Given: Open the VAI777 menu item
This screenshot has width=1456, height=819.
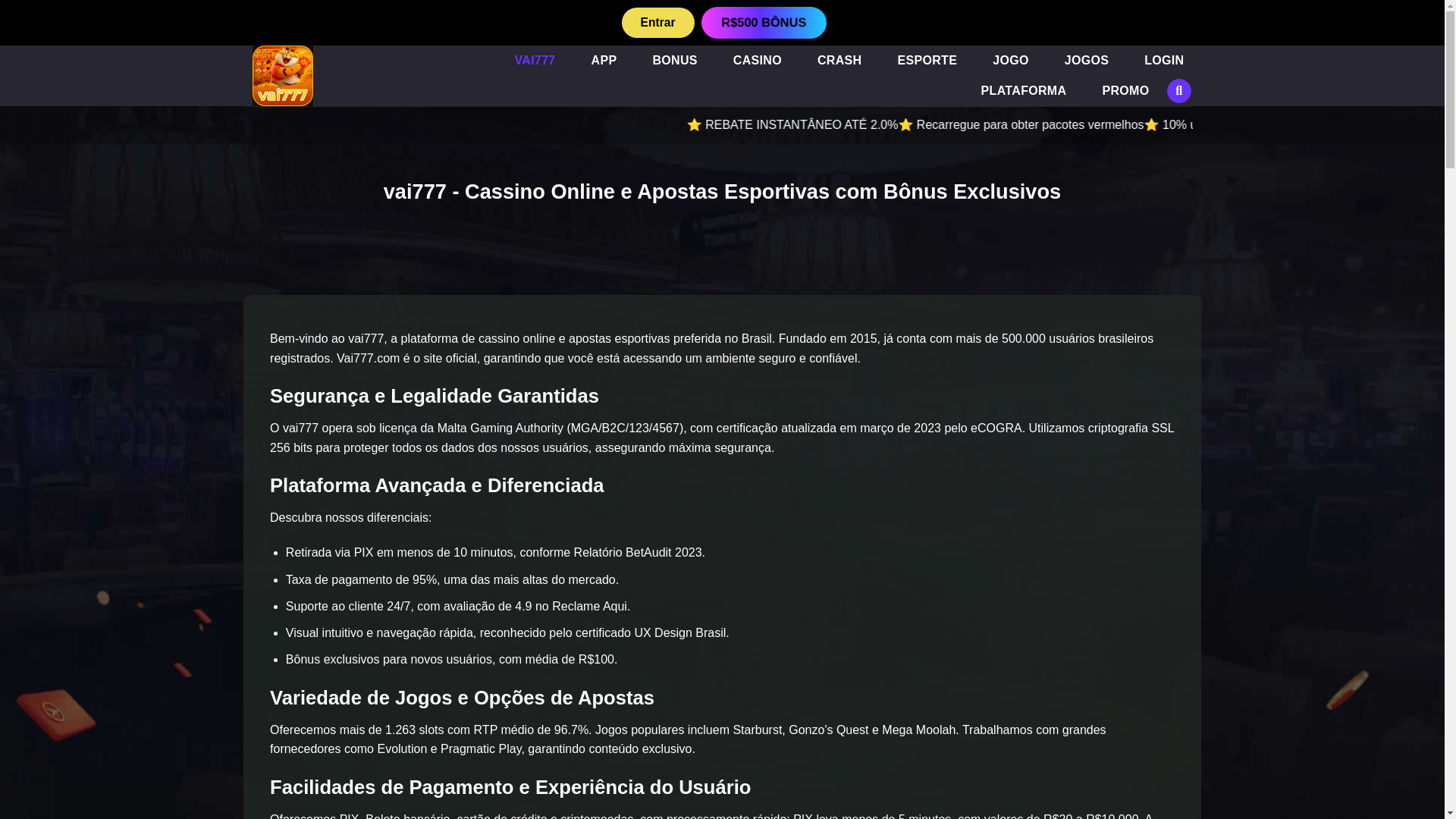Looking at the screenshot, I should [535, 61].
